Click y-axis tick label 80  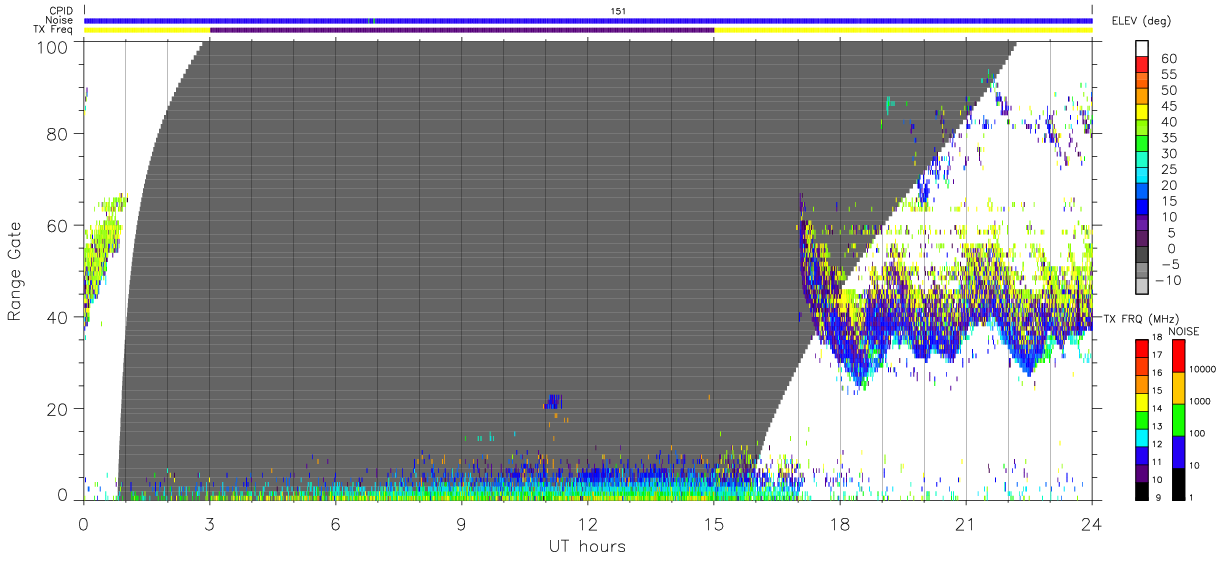pyautogui.click(x=59, y=135)
